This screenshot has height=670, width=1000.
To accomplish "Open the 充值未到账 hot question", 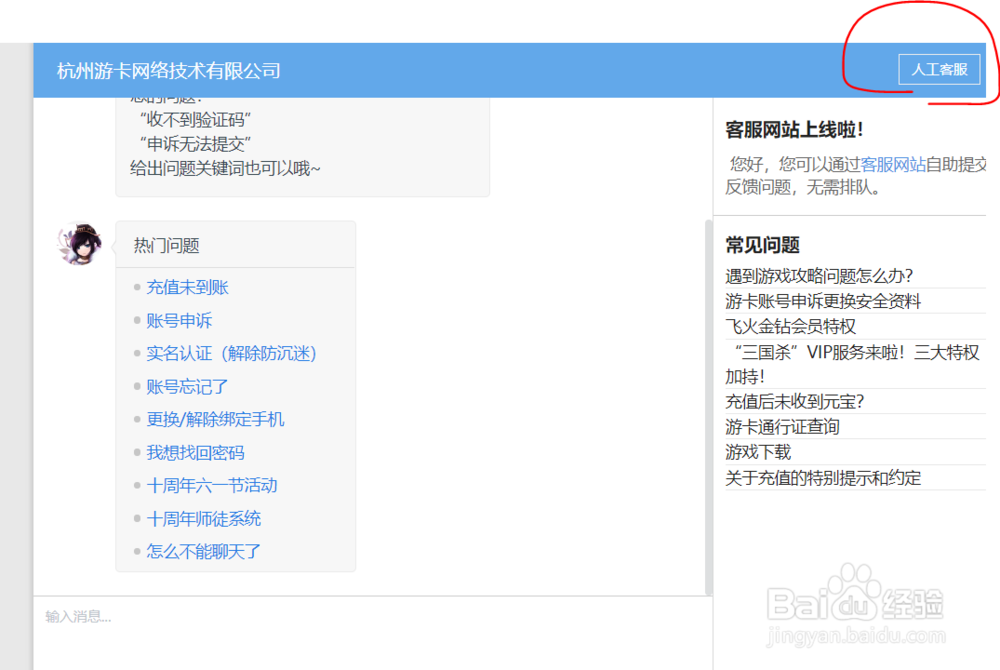I will click(186, 286).
